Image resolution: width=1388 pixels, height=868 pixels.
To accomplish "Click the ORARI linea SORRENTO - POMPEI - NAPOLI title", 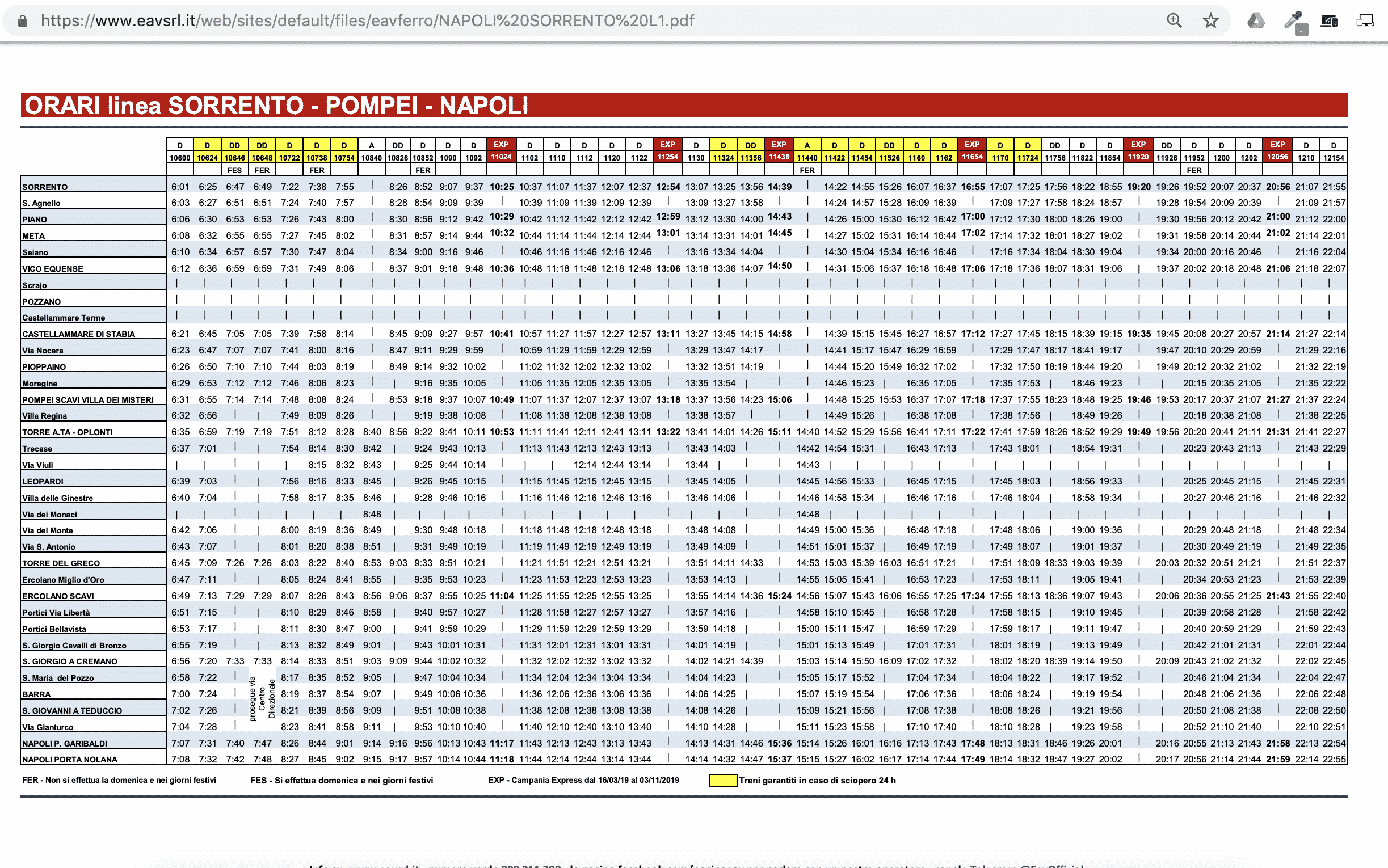I will pyautogui.click(x=276, y=106).
